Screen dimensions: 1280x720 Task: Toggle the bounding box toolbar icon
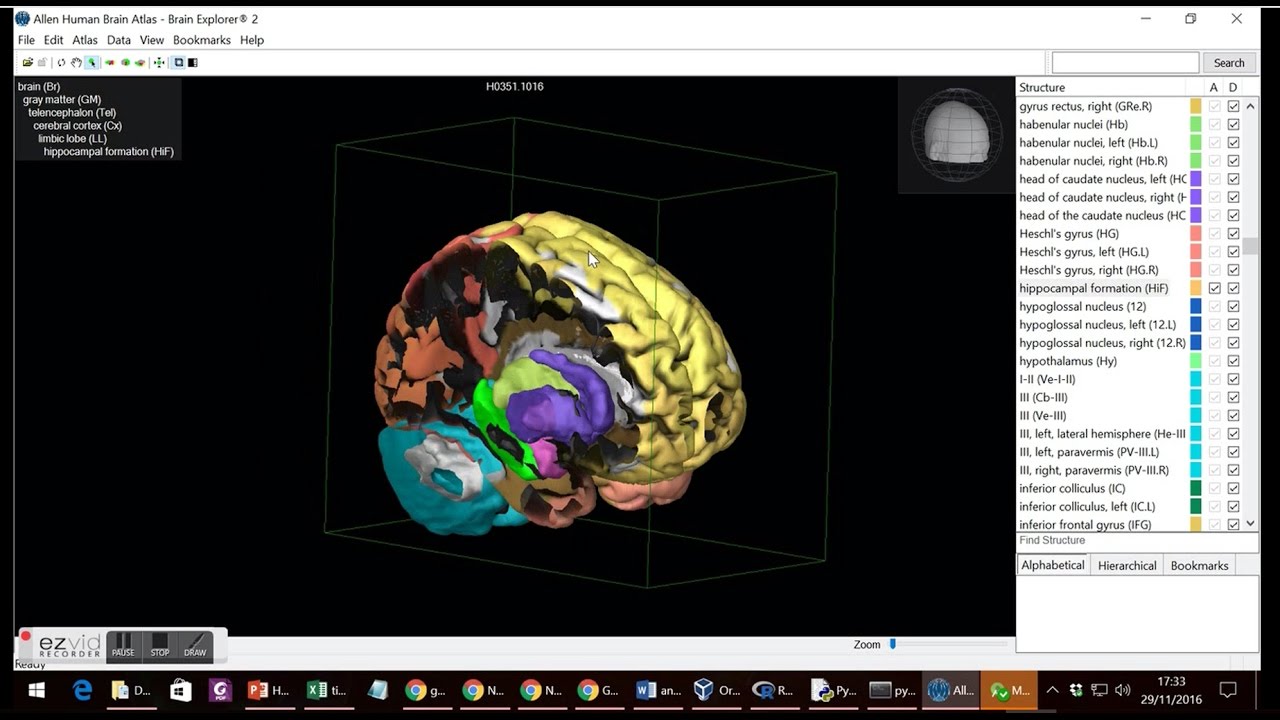pyautogui.click(x=178, y=63)
